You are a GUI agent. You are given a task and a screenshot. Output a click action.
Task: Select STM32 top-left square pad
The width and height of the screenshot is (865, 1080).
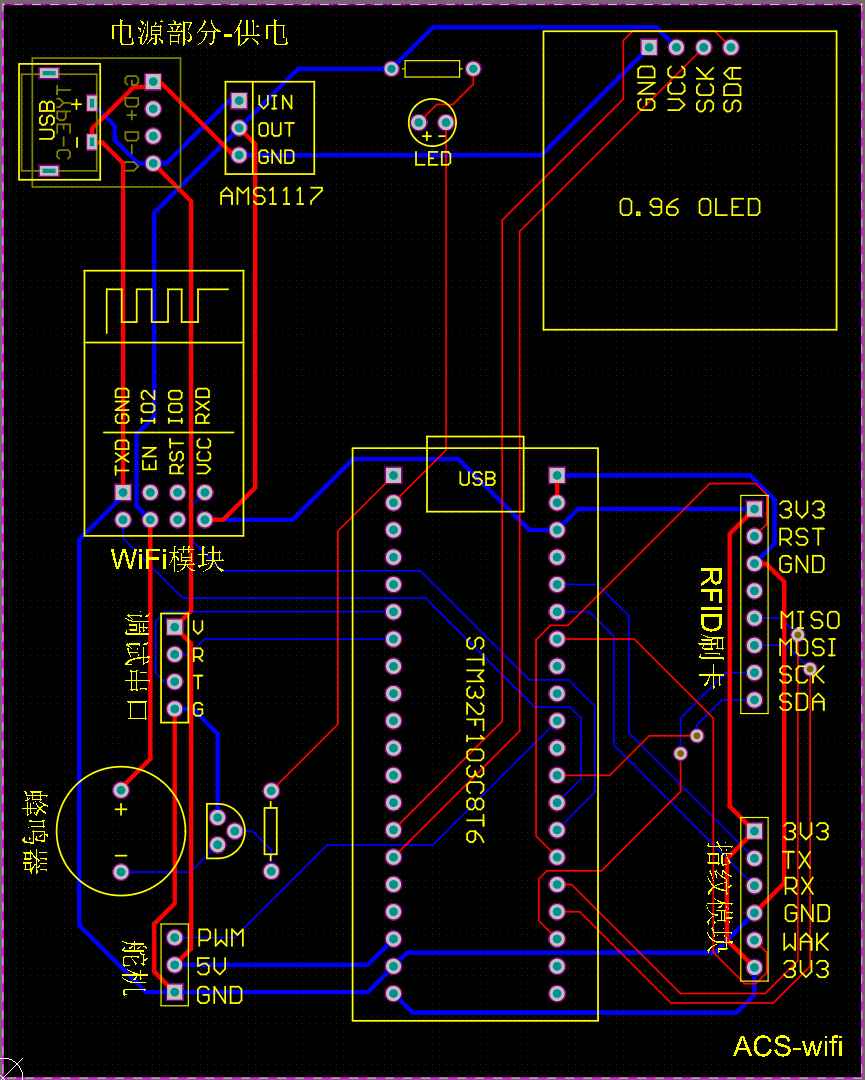click(393, 475)
